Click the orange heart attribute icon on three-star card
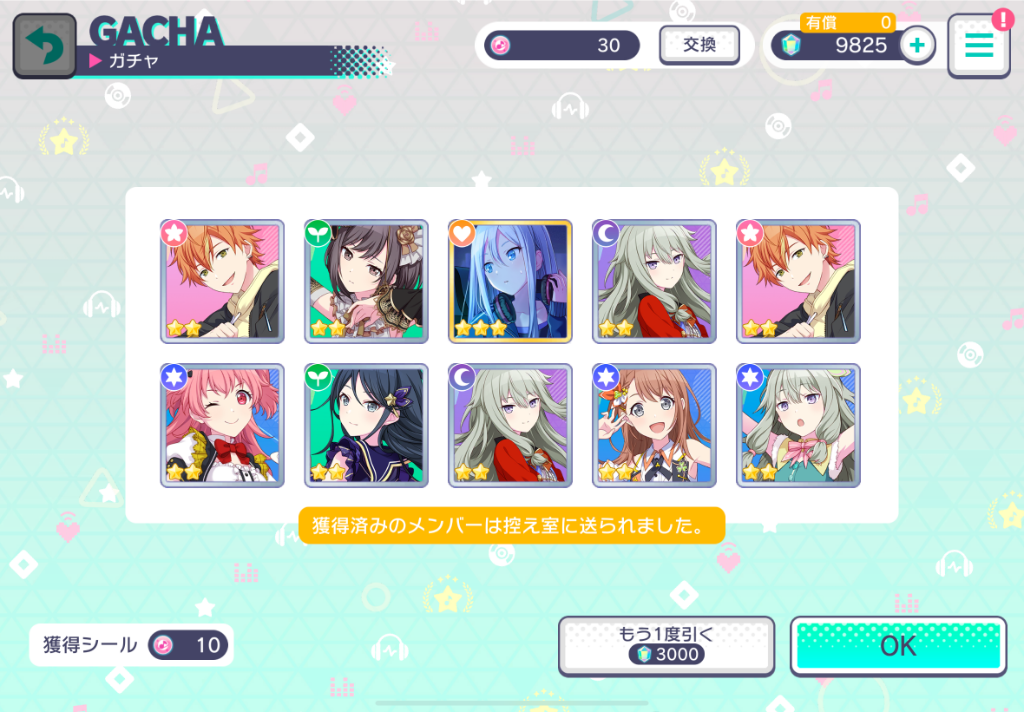1024x712 pixels. click(x=462, y=233)
